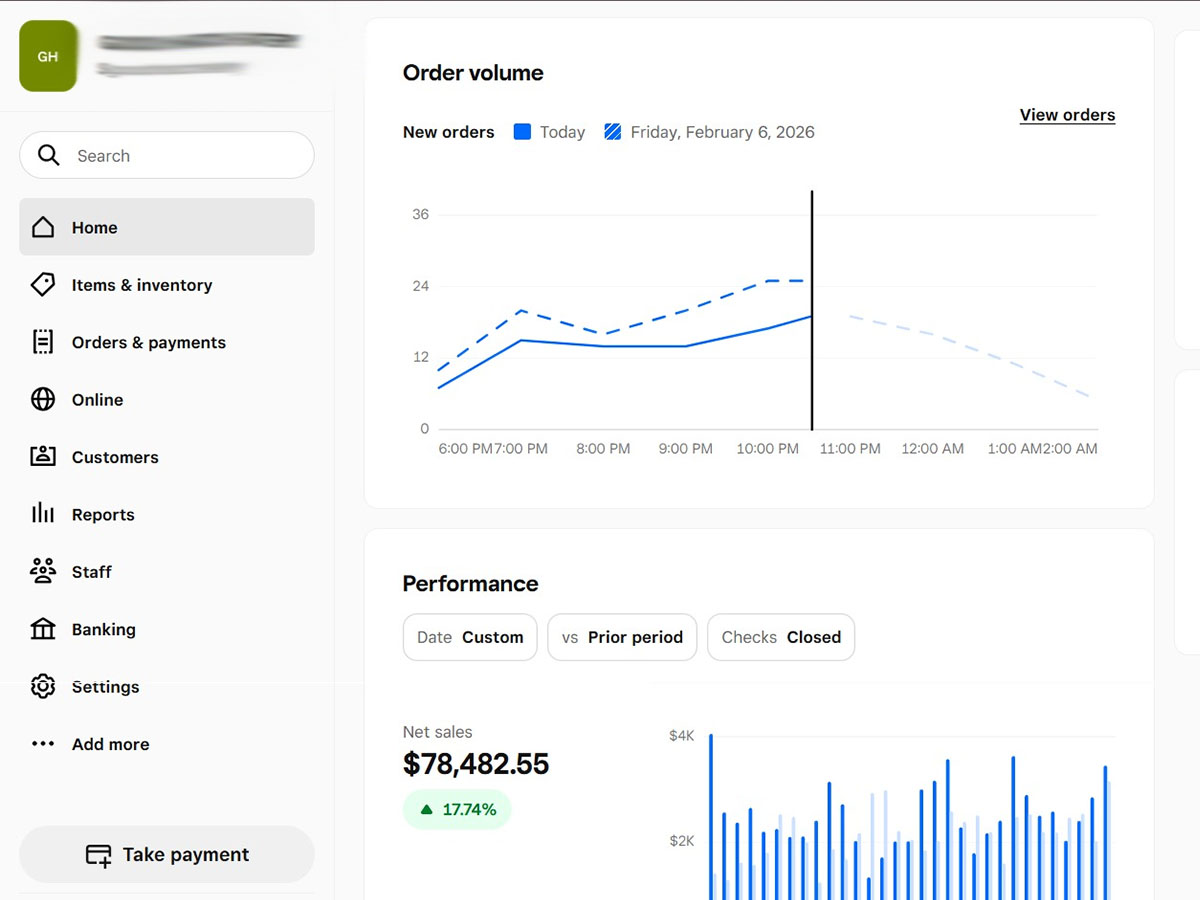
Task: Click the striped Friday, February 6 legend swatch
Action: pos(613,132)
